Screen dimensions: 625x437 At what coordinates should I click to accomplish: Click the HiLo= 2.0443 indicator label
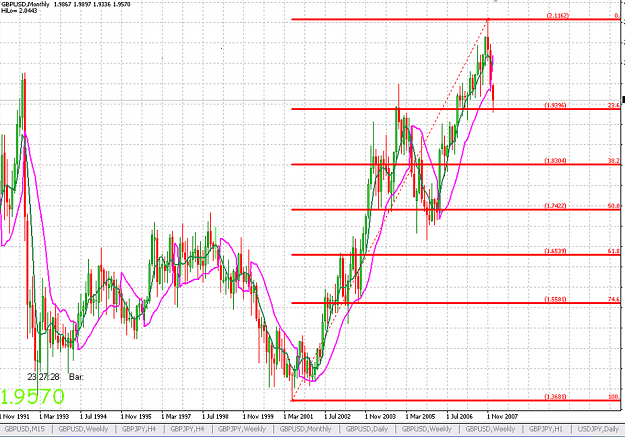pyautogui.click(x=19, y=10)
